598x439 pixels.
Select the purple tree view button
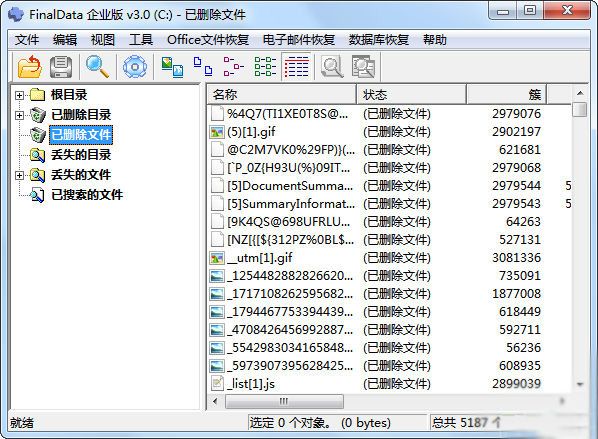click(x=233, y=66)
